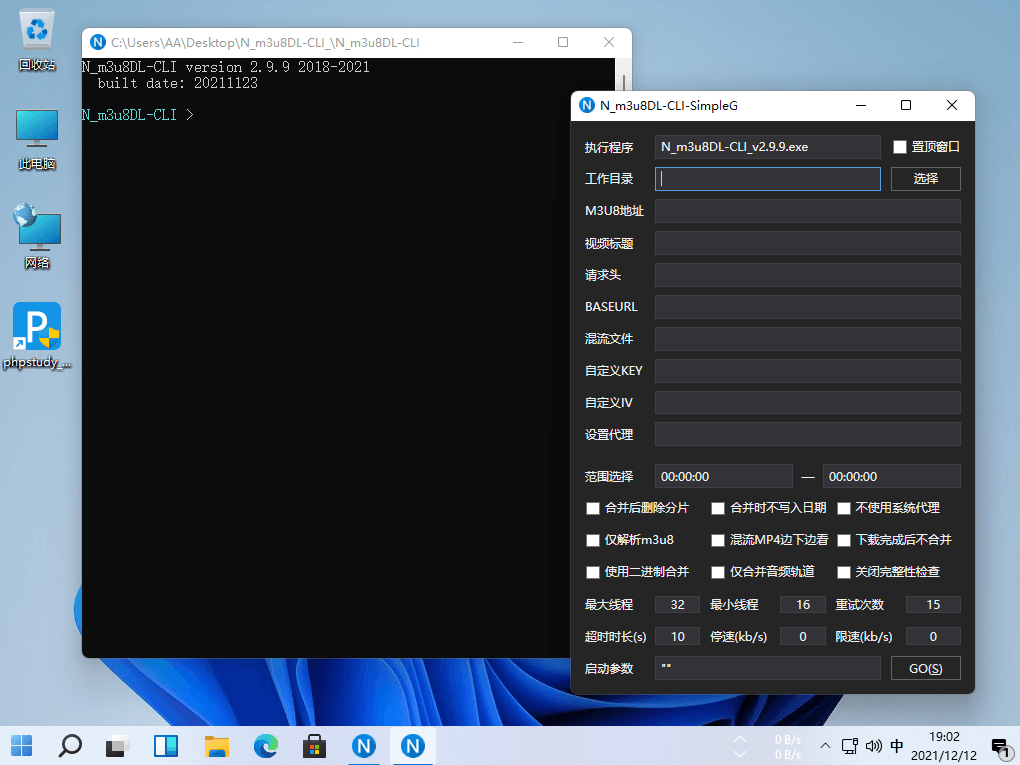The height and width of the screenshot is (765, 1020).
Task: Click the 选择 browse button
Action: click(x=925, y=179)
